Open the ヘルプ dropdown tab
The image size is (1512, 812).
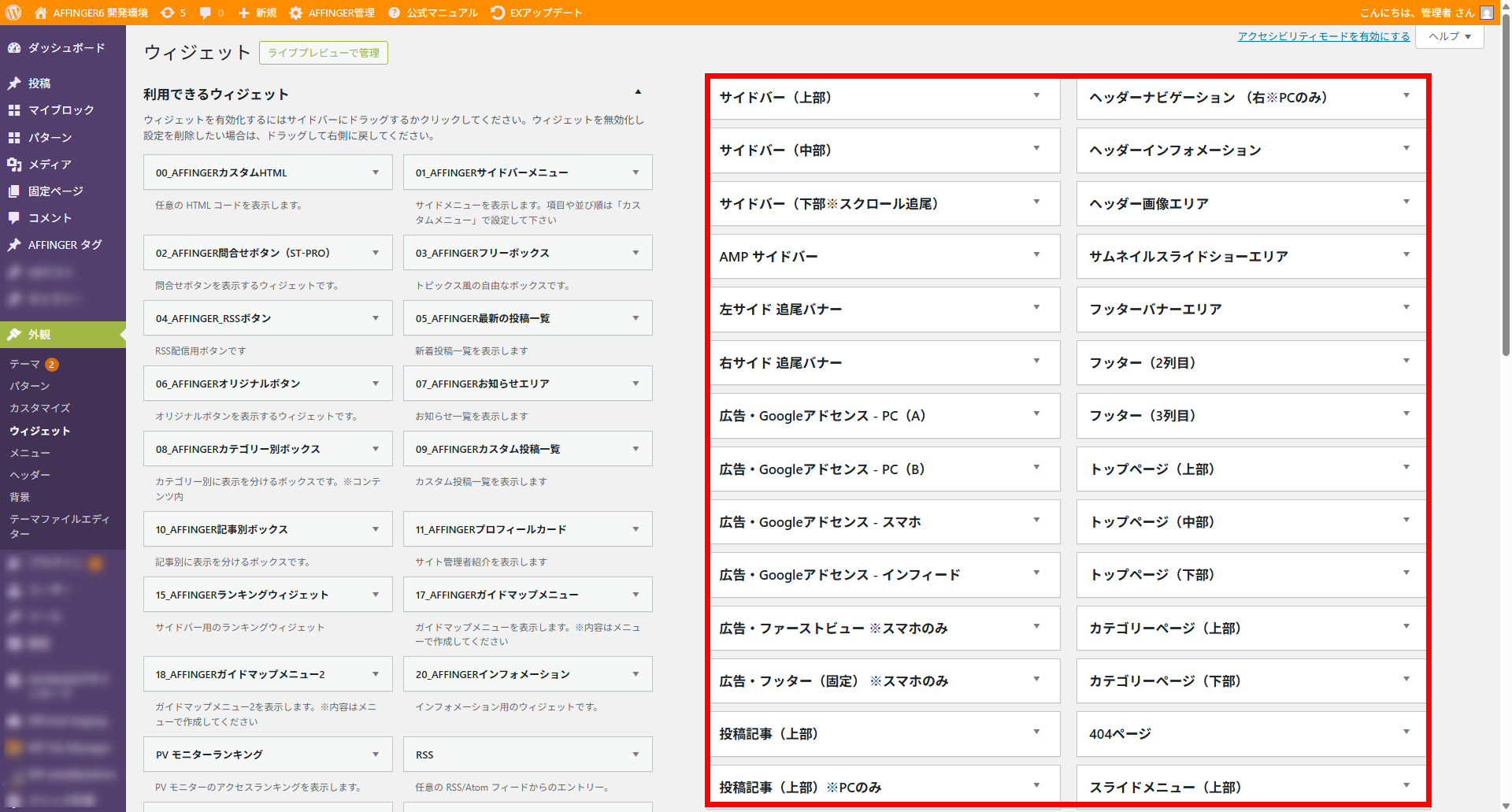coord(1450,36)
